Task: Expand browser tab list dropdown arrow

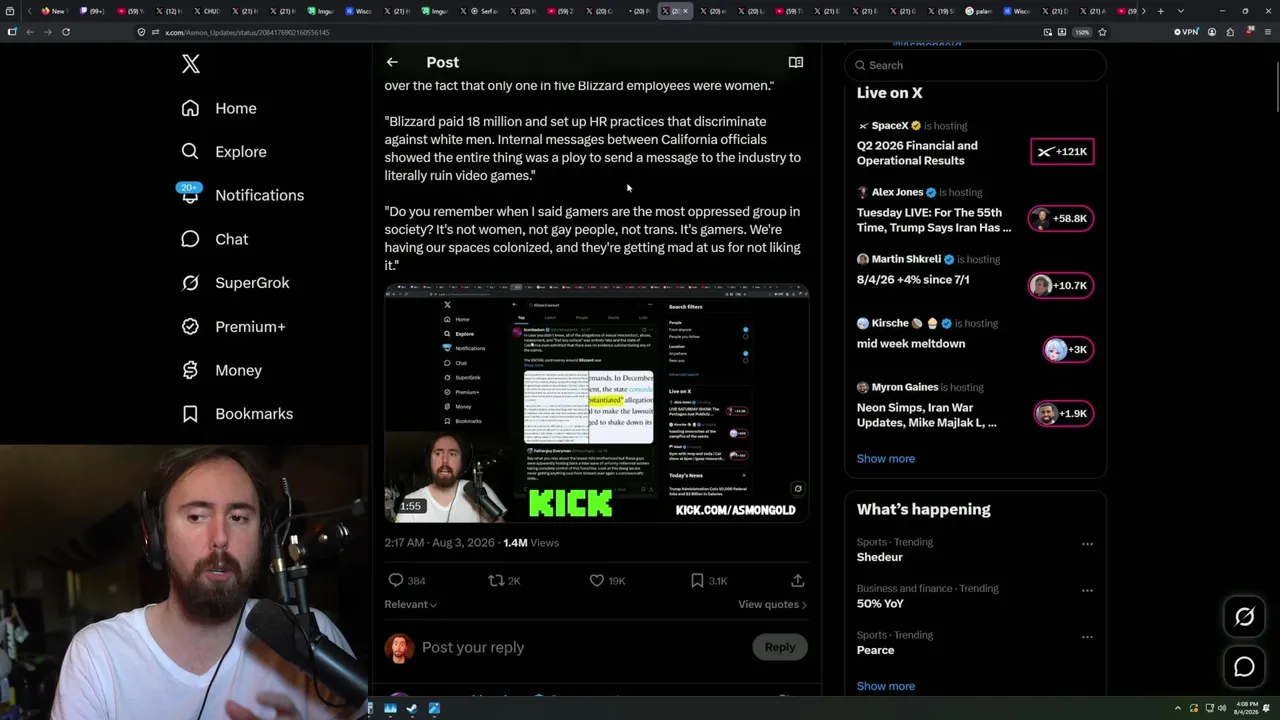Action: click(1181, 11)
